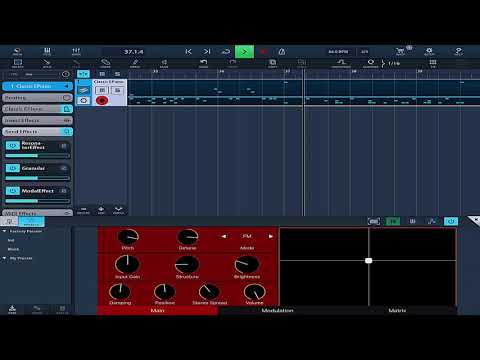Jump to the project start
Screen dimensions: 480x360
click(x=188, y=52)
